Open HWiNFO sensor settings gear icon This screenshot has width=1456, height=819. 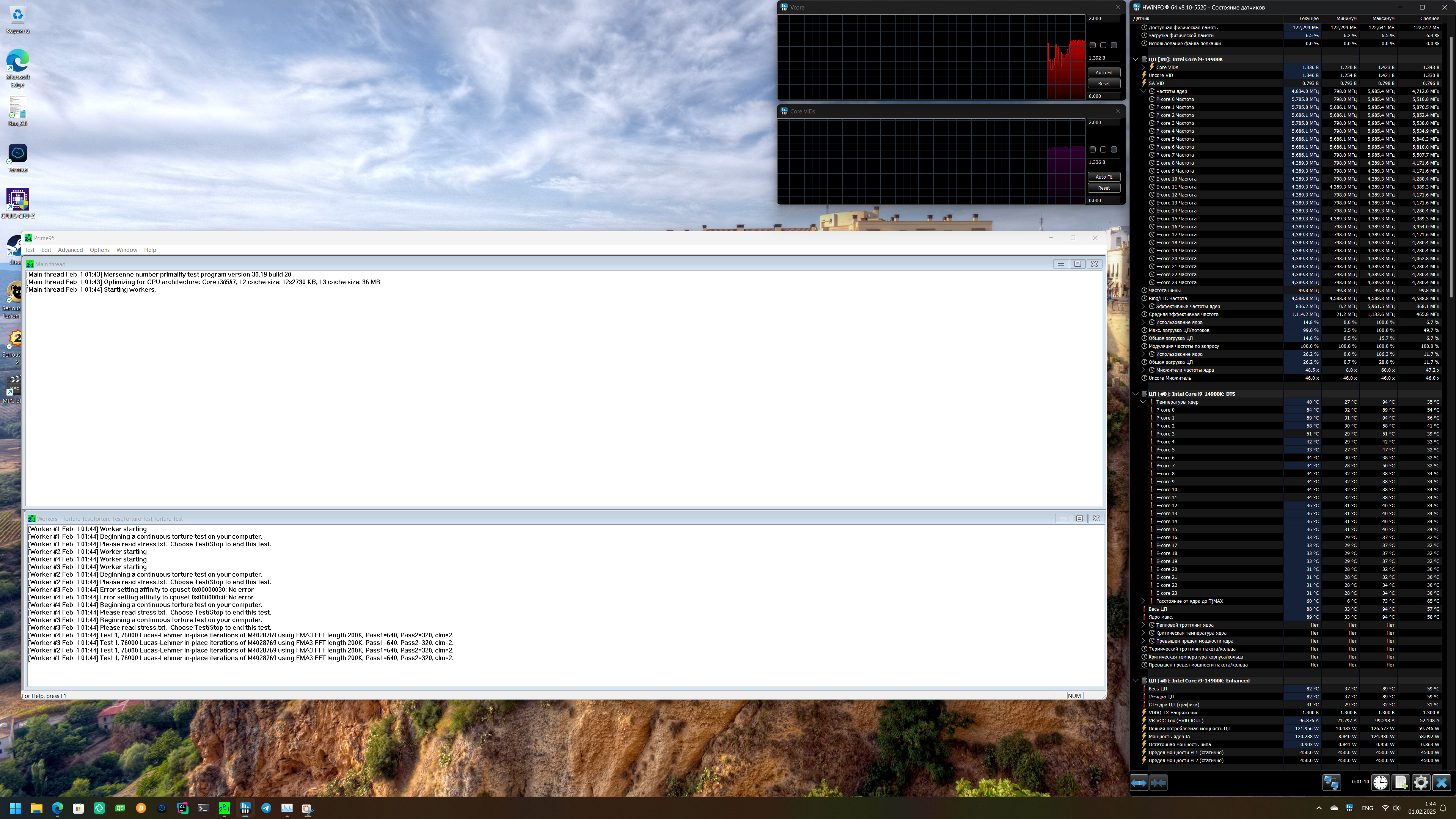click(x=1421, y=782)
